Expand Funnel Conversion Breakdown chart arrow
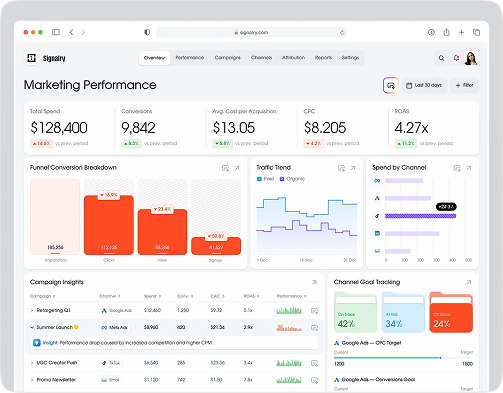 (237, 168)
